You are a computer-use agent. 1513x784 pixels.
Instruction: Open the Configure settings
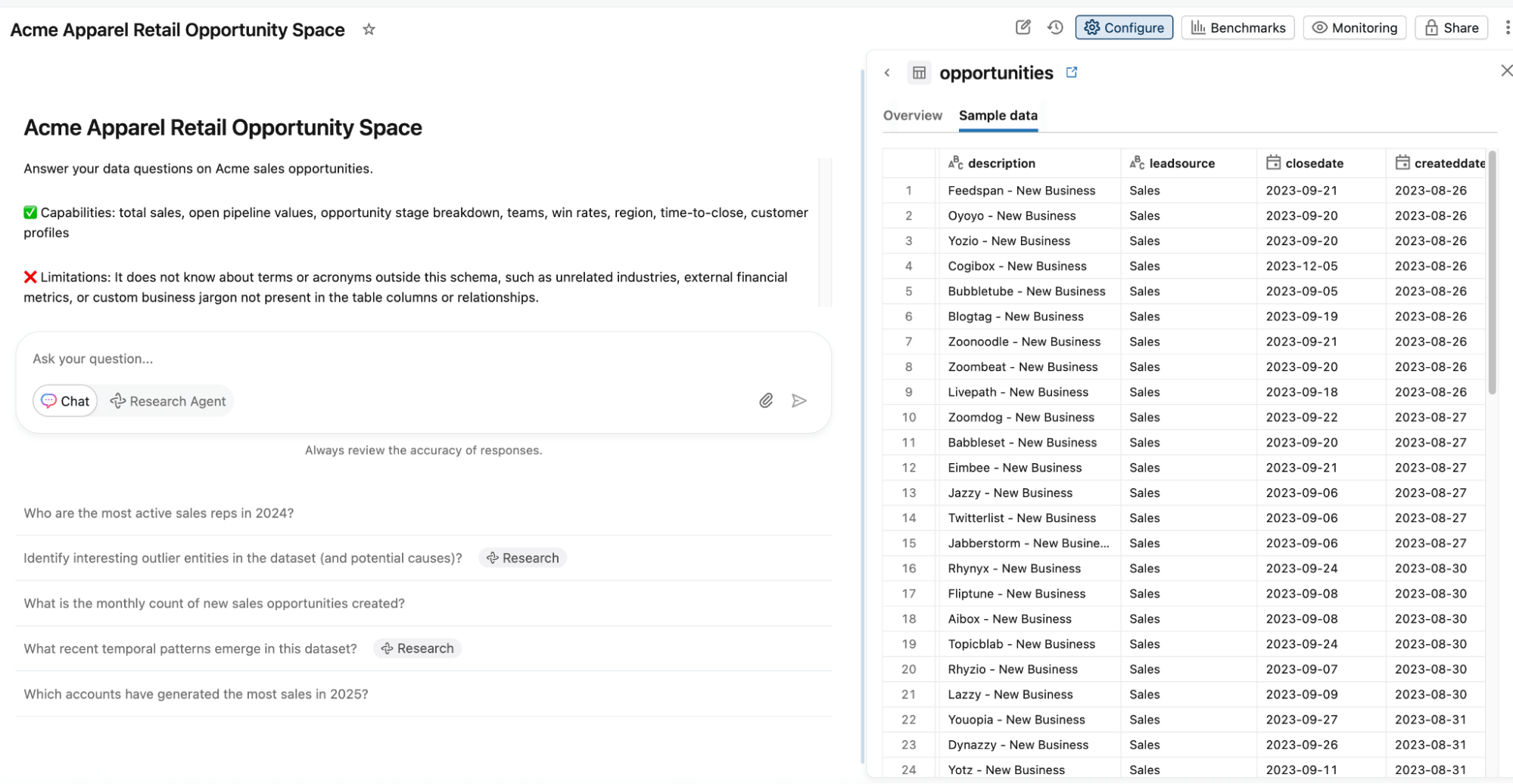point(1124,27)
